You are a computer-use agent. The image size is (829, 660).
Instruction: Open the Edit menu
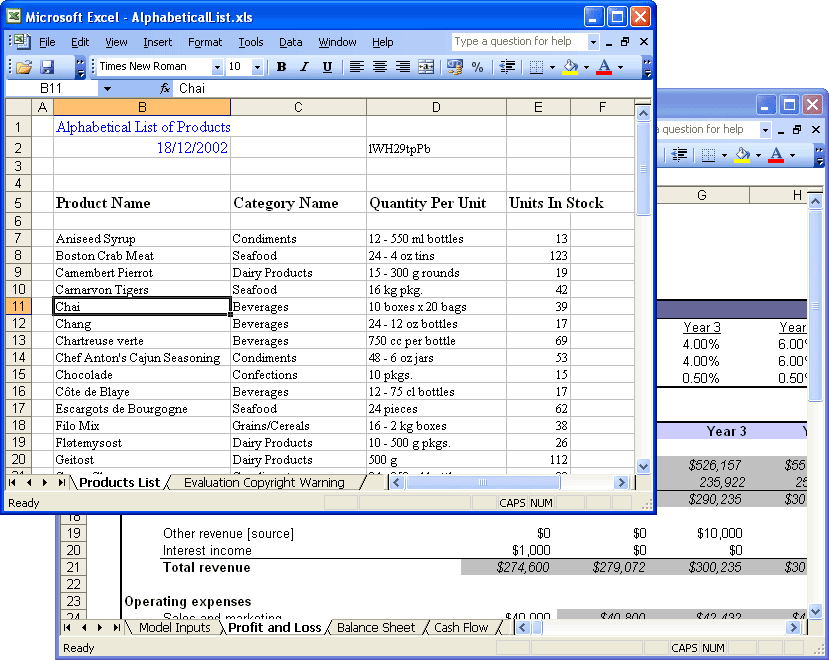[x=80, y=42]
